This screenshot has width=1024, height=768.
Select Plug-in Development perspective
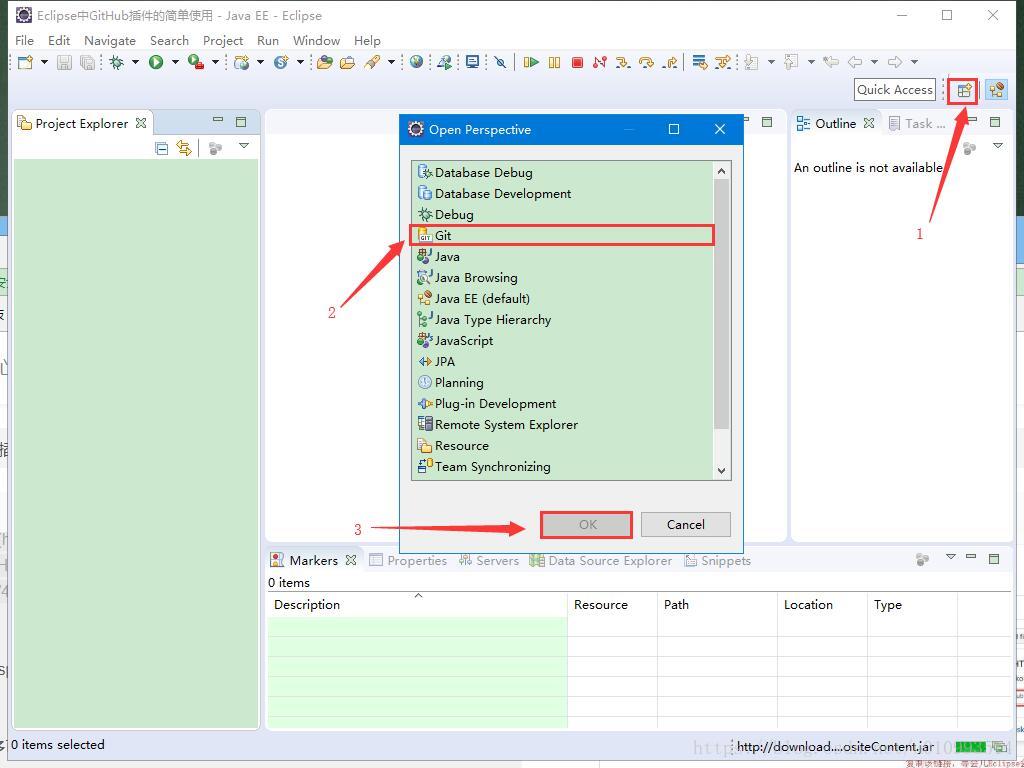[x=562, y=404]
